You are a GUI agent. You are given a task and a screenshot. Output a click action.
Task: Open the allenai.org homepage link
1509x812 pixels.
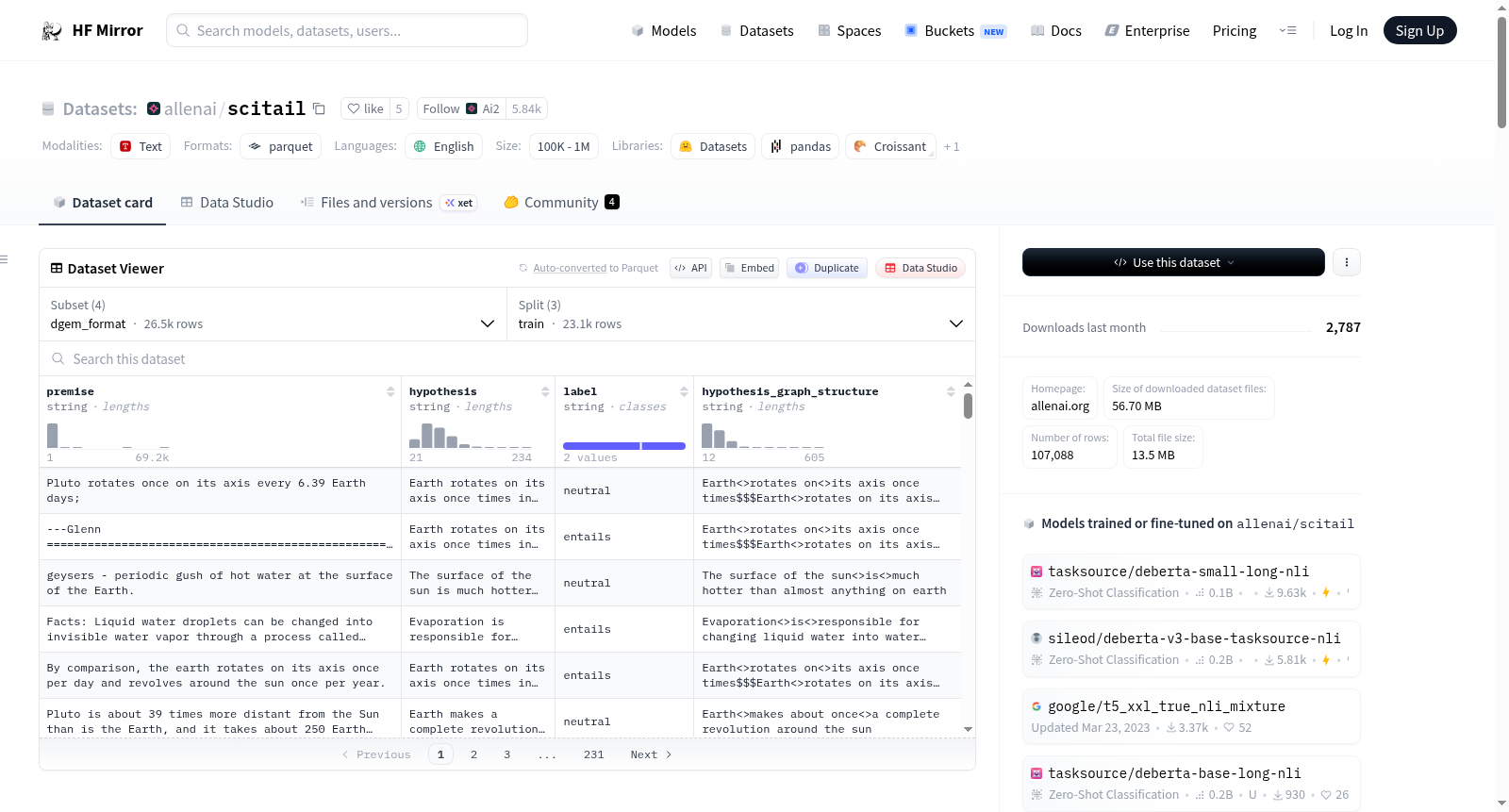pos(1060,406)
